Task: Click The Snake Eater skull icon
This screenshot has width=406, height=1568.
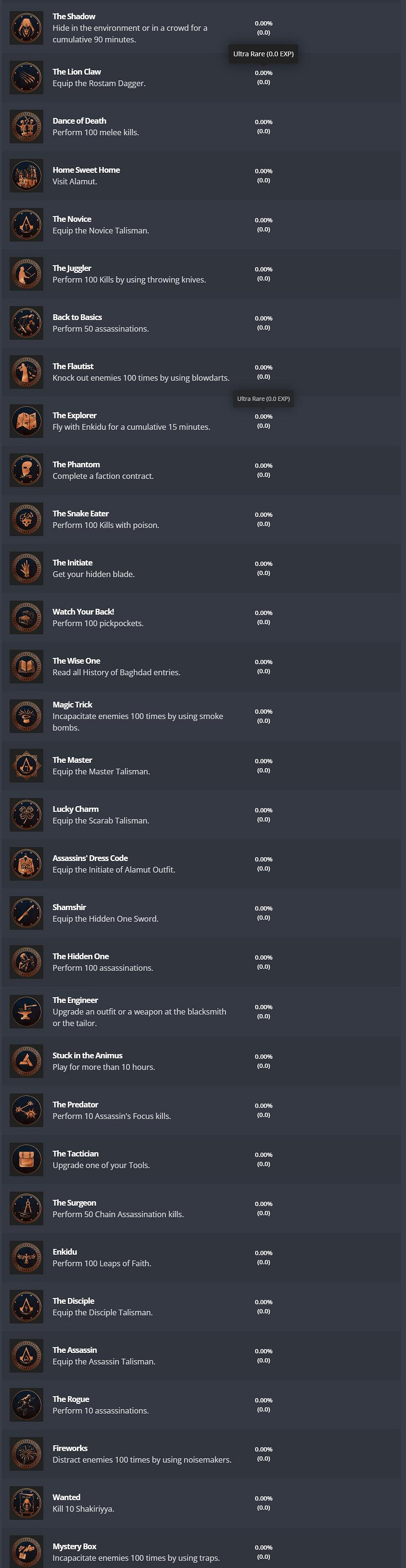Action: point(26,519)
